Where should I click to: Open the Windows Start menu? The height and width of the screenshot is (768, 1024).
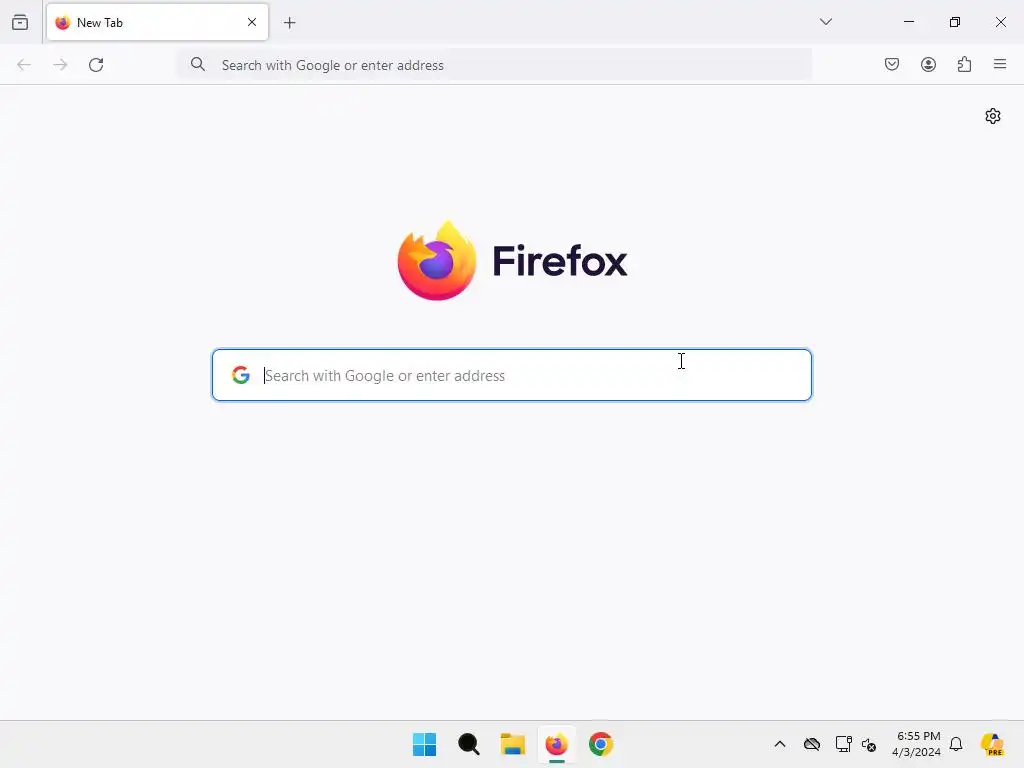[424, 744]
